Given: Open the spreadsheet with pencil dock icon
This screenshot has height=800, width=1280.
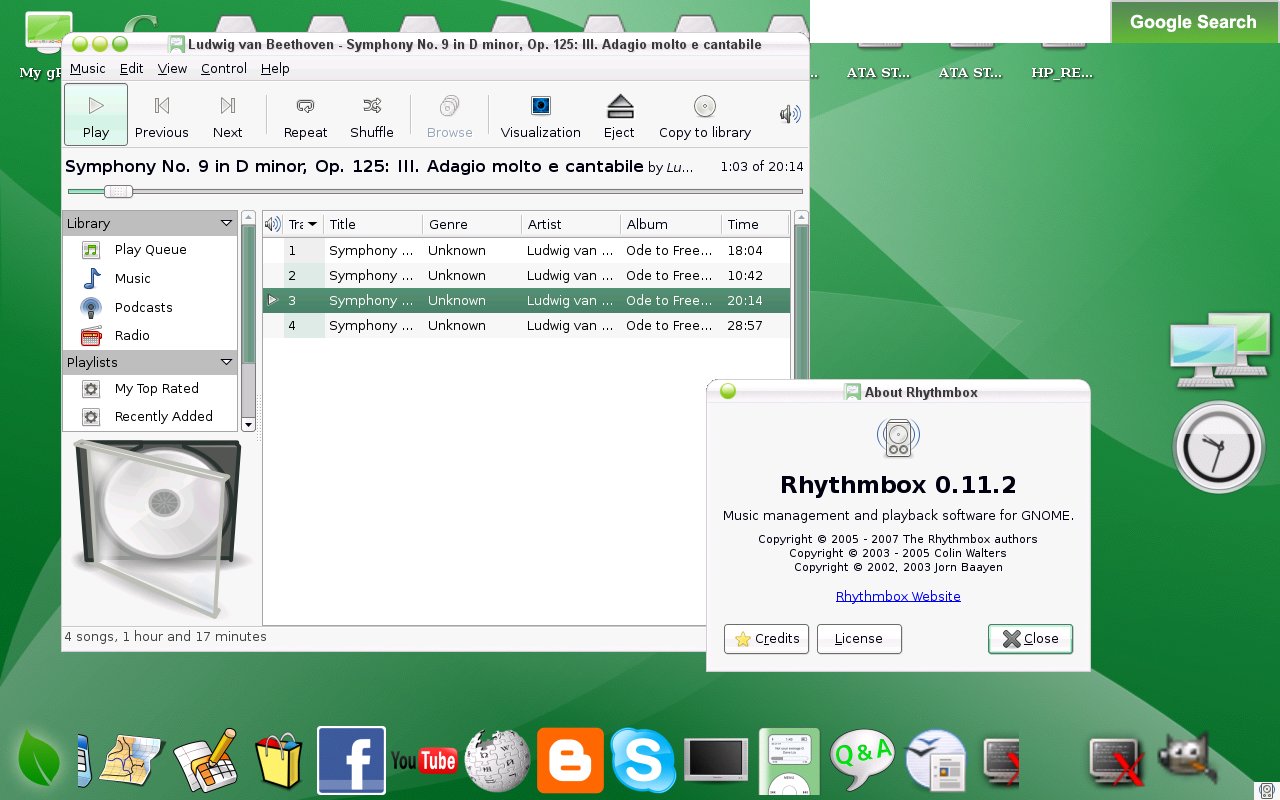Looking at the screenshot, I should 206,761.
